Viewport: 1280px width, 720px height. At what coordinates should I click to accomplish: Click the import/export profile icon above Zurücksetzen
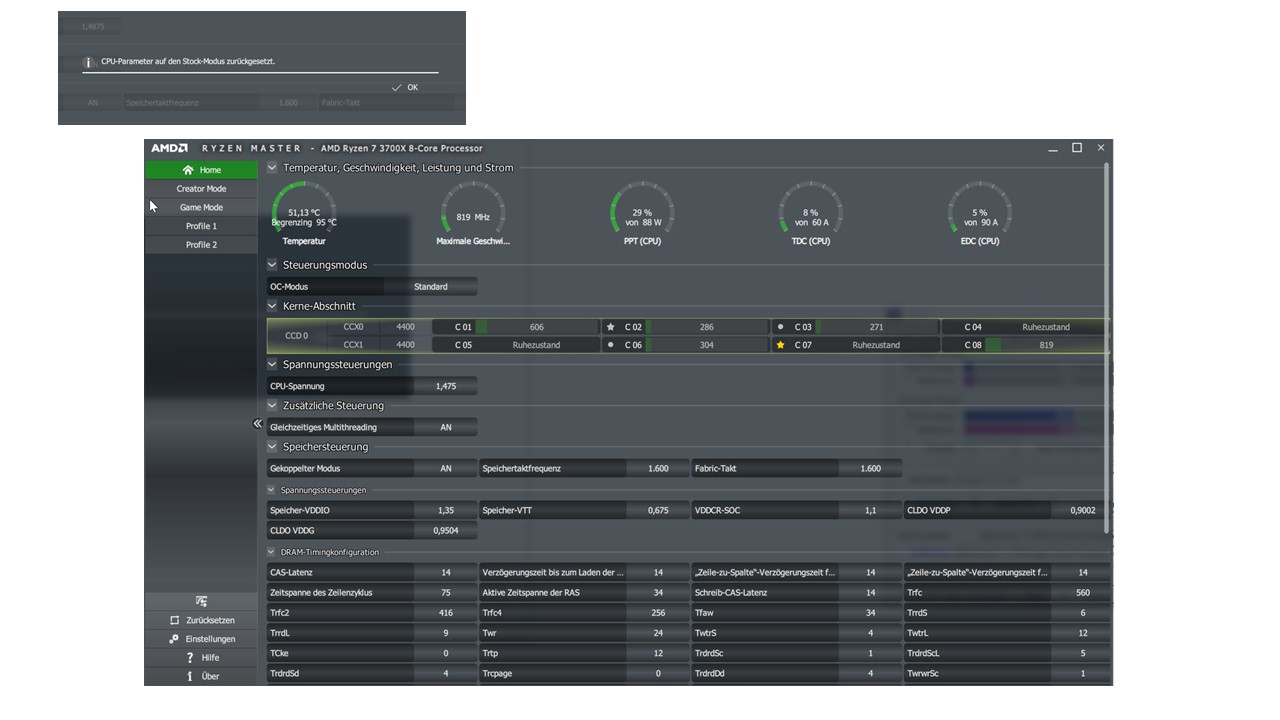[x=201, y=601]
